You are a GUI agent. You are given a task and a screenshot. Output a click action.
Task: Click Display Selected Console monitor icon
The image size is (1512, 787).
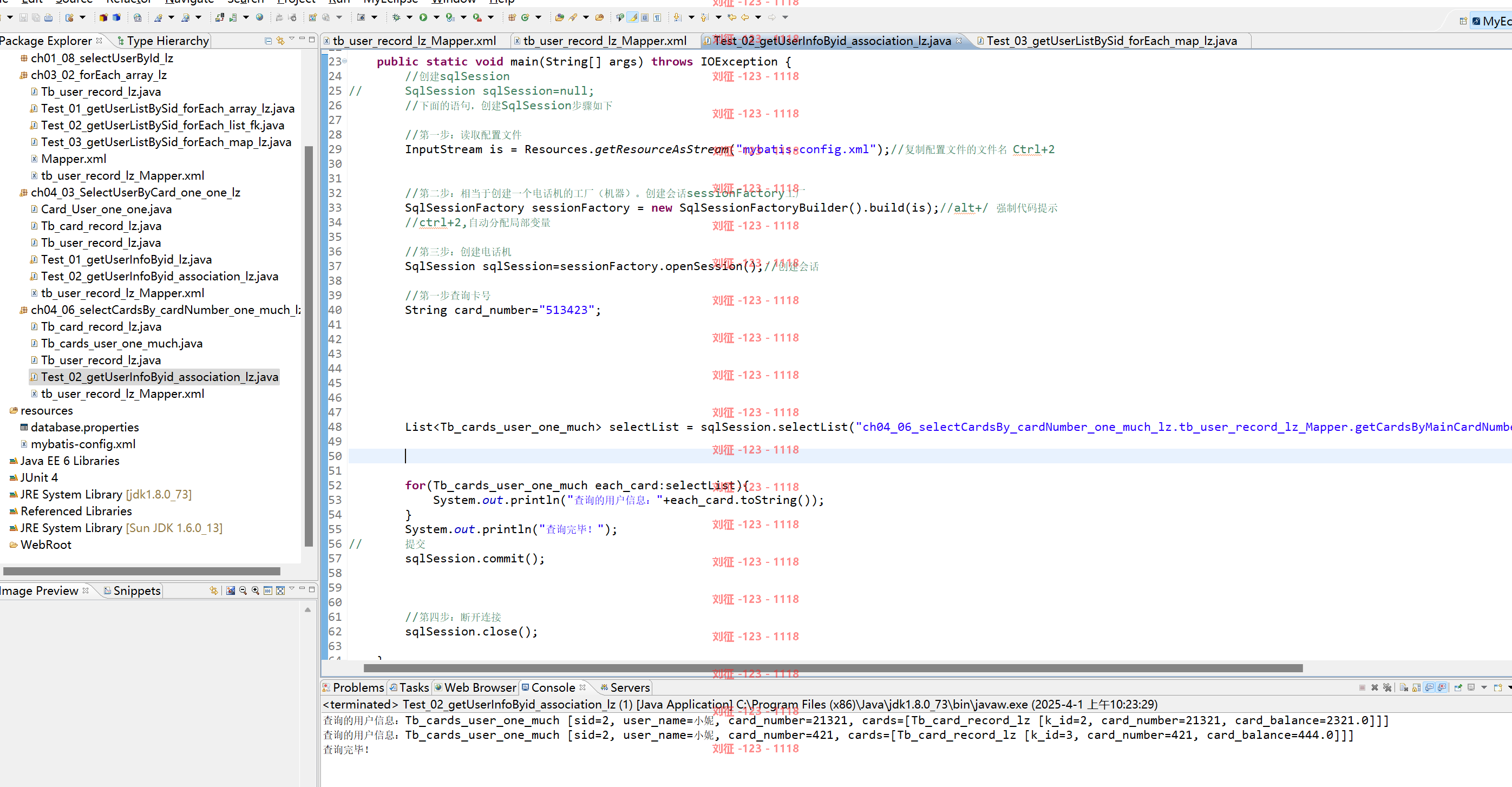pos(1471,688)
